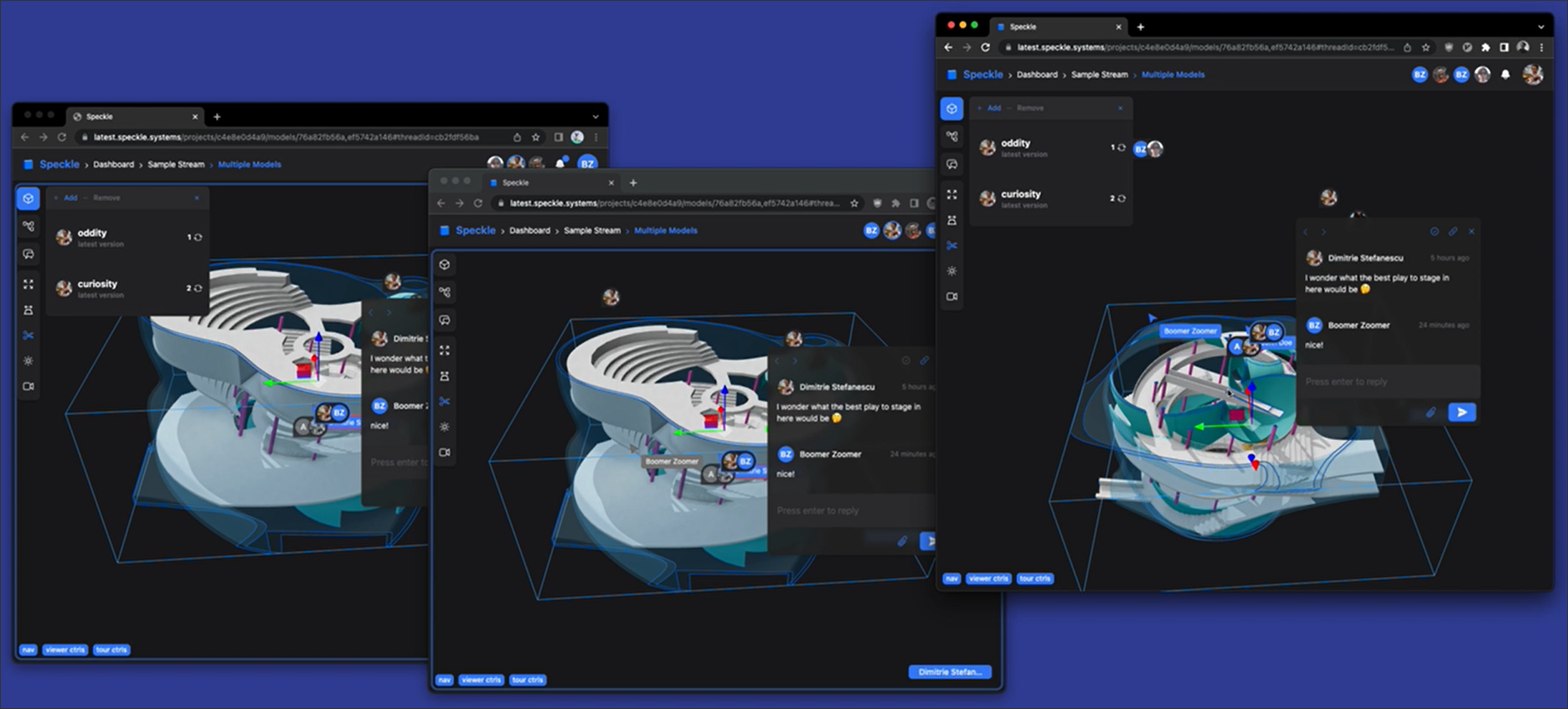This screenshot has width=1568, height=709.
Task: Click Dimitrie Stefan... follow button in middle window
Action: (950, 672)
